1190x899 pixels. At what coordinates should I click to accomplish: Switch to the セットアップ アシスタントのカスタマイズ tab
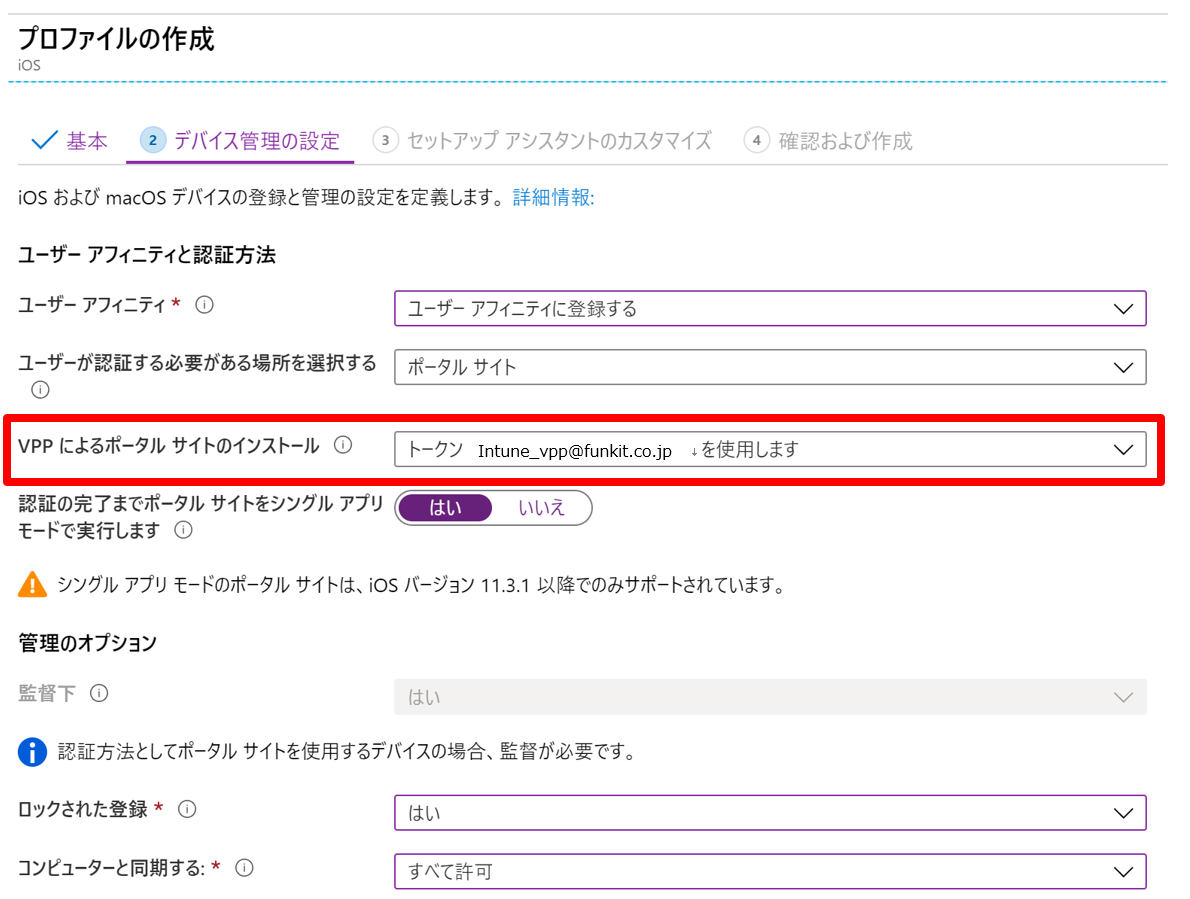coord(556,141)
